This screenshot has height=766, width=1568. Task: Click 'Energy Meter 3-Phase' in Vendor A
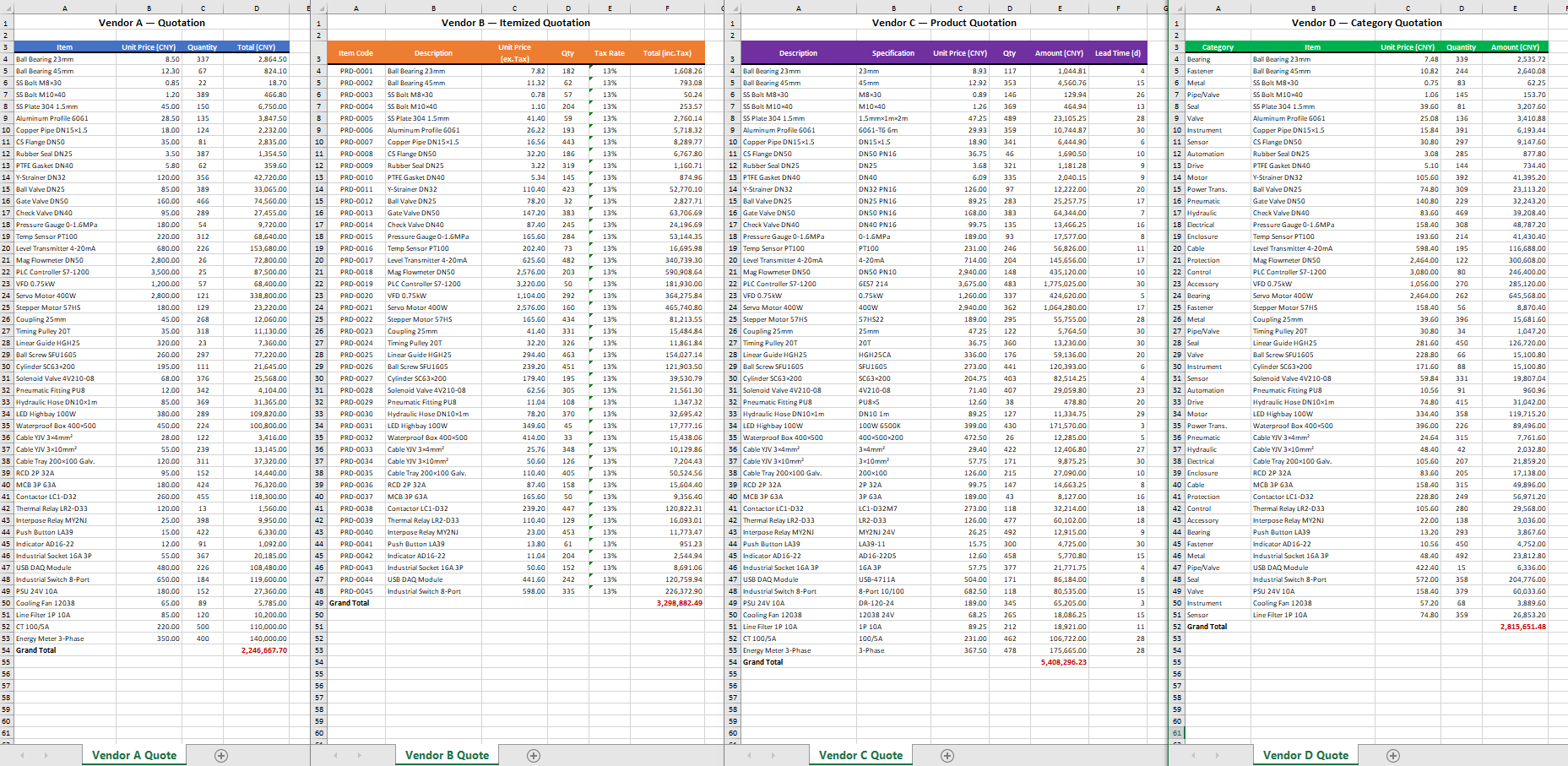pyautogui.click(x=65, y=638)
